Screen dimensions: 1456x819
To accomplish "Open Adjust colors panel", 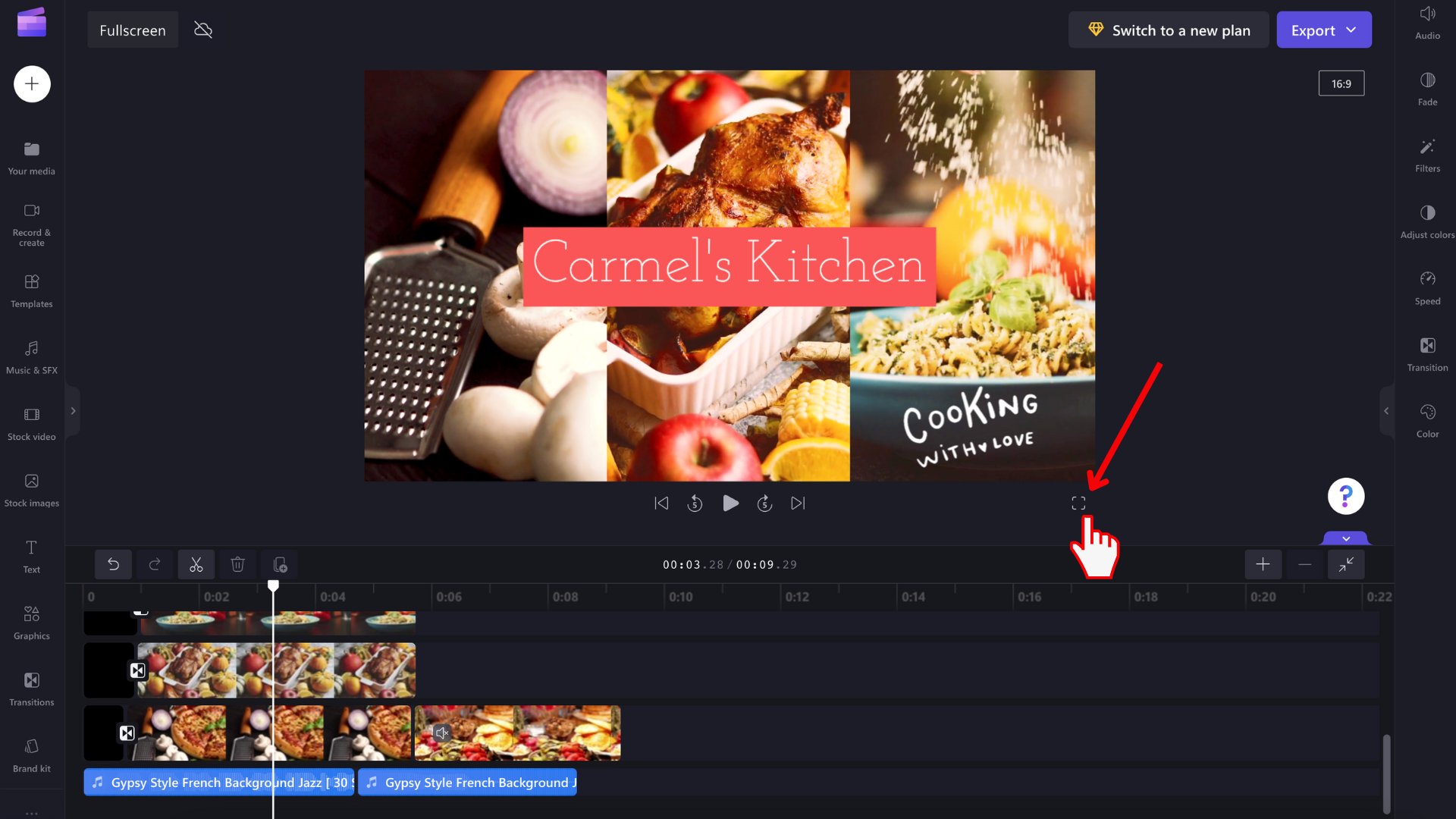I will click(1427, 221).
